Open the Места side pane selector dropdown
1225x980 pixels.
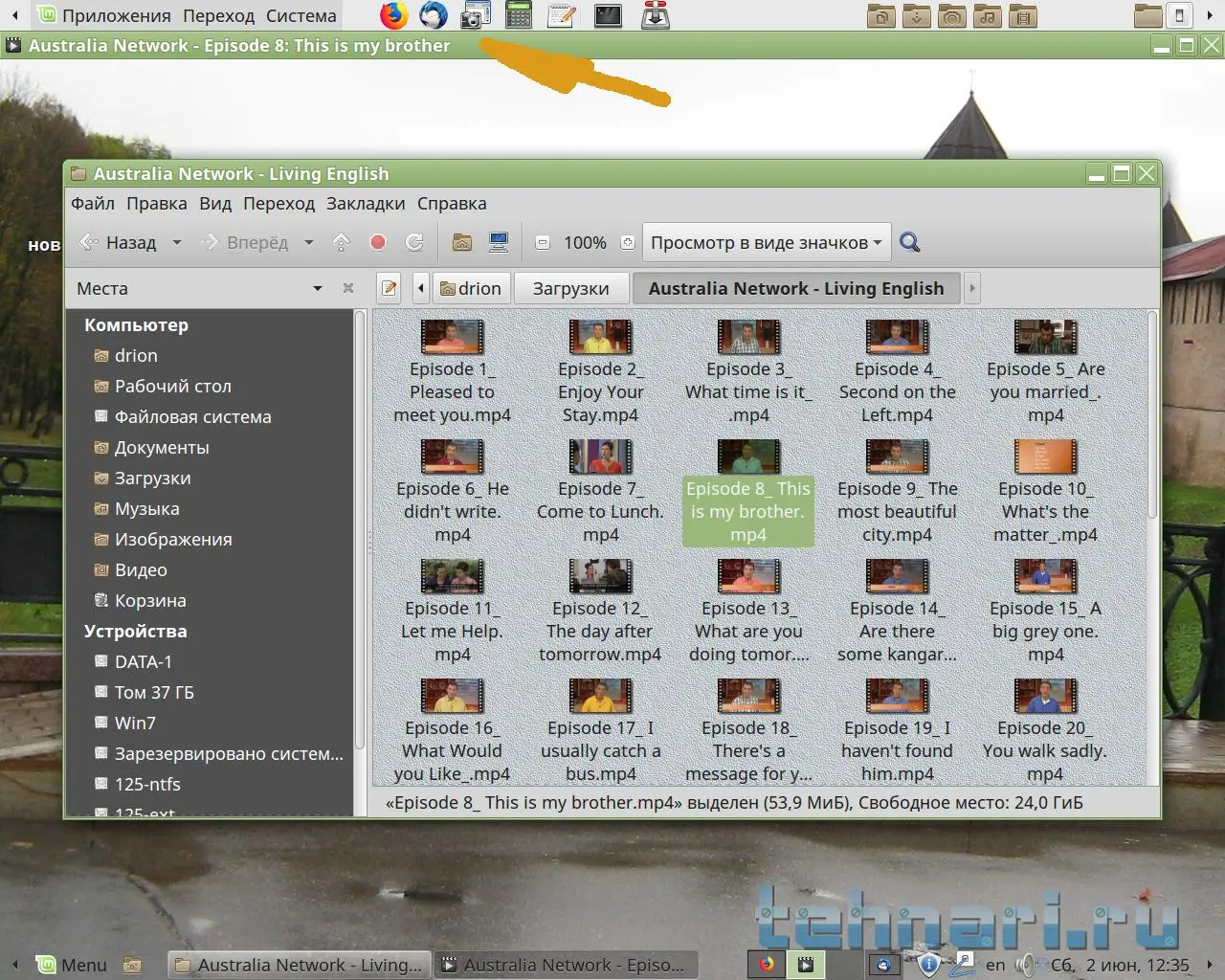(318, 288)
